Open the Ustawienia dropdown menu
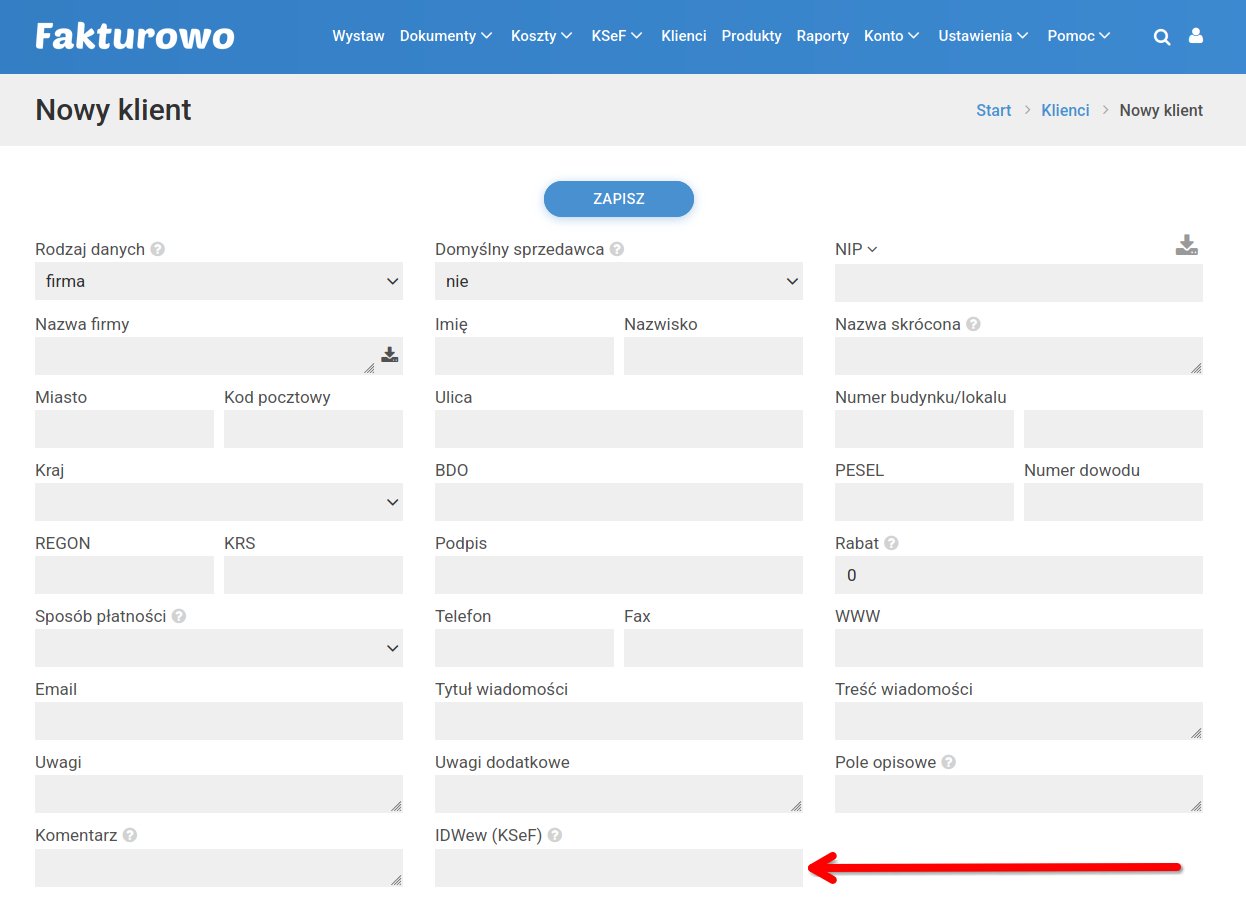The image size is (1246, 915). click(982, 36)
